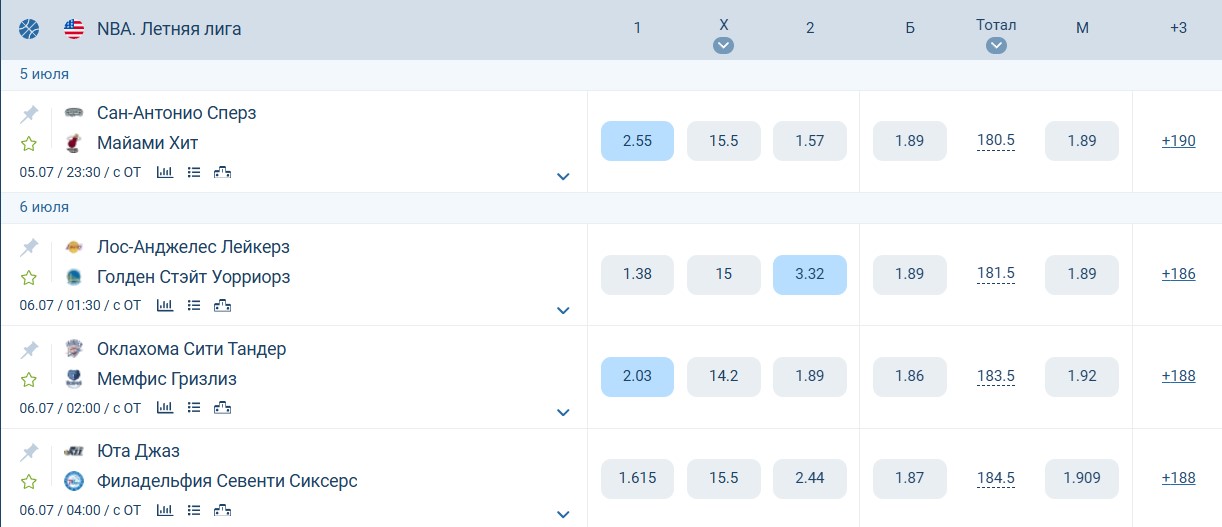Select odds 3.32 for Golden State win
Screen dimensions: 1222x527
(810, 274)
